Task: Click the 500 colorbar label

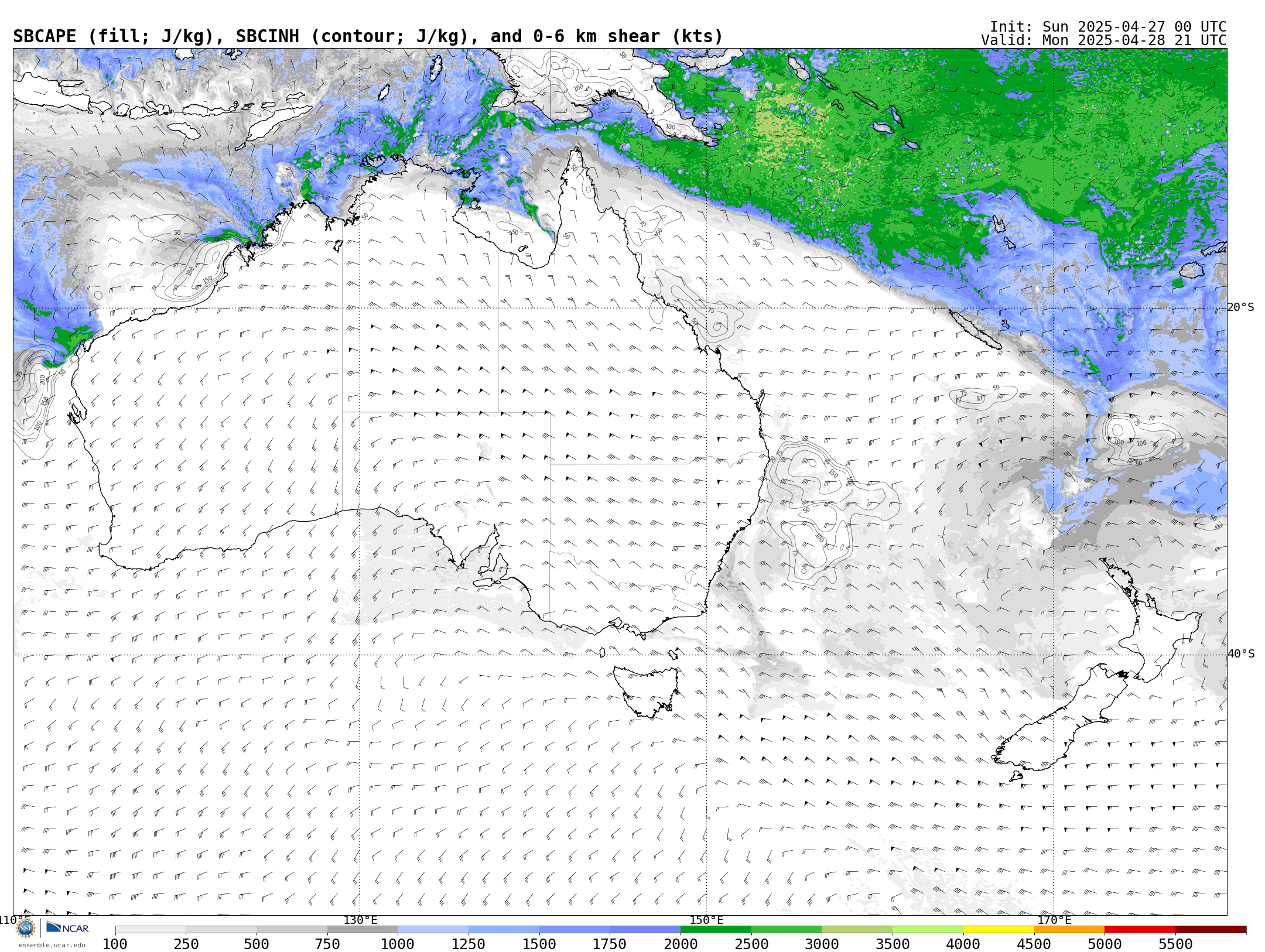Action: click(x=257, y=944)
